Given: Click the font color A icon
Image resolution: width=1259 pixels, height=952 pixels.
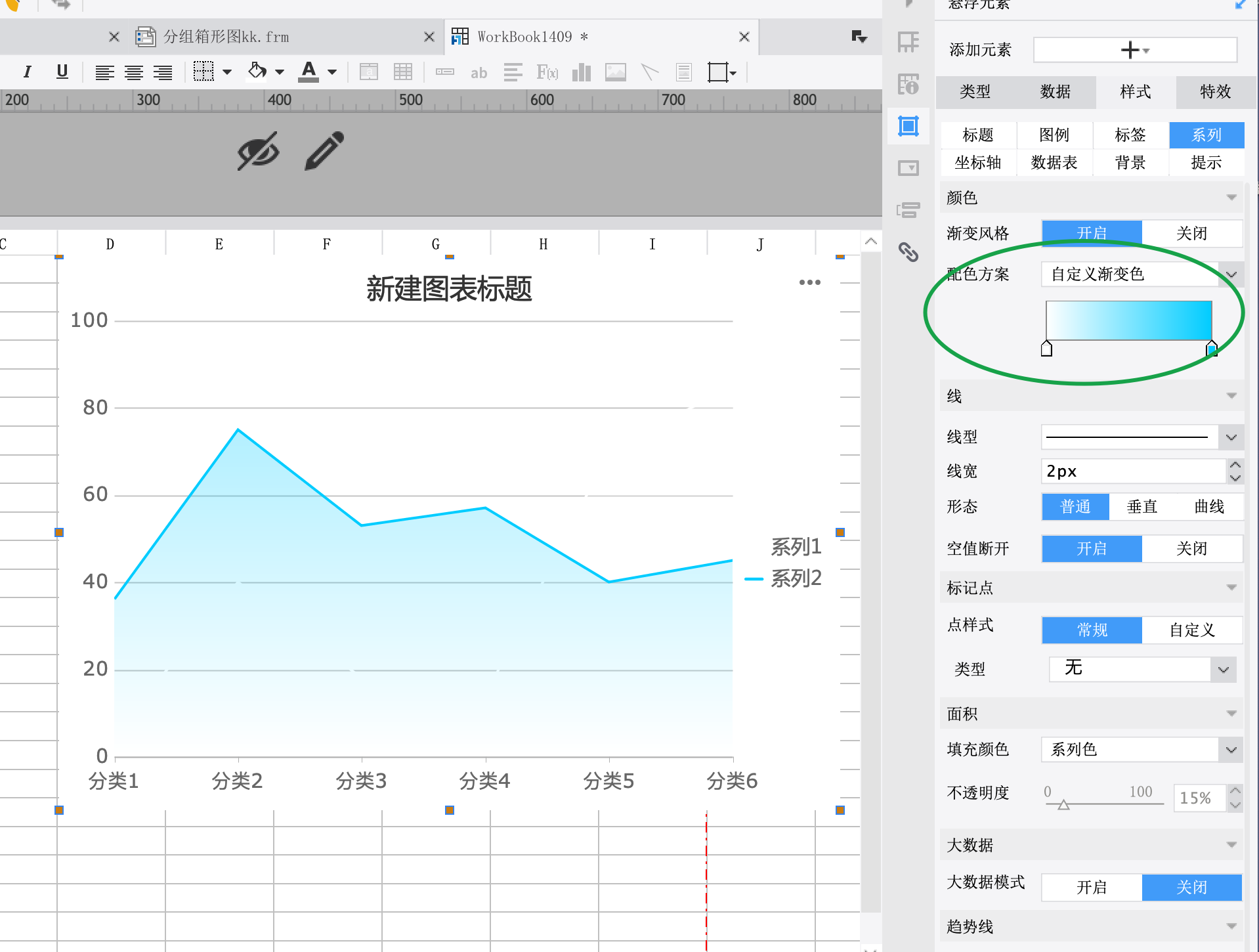Looking at the screenshot, I should click(x=309, y=72).
